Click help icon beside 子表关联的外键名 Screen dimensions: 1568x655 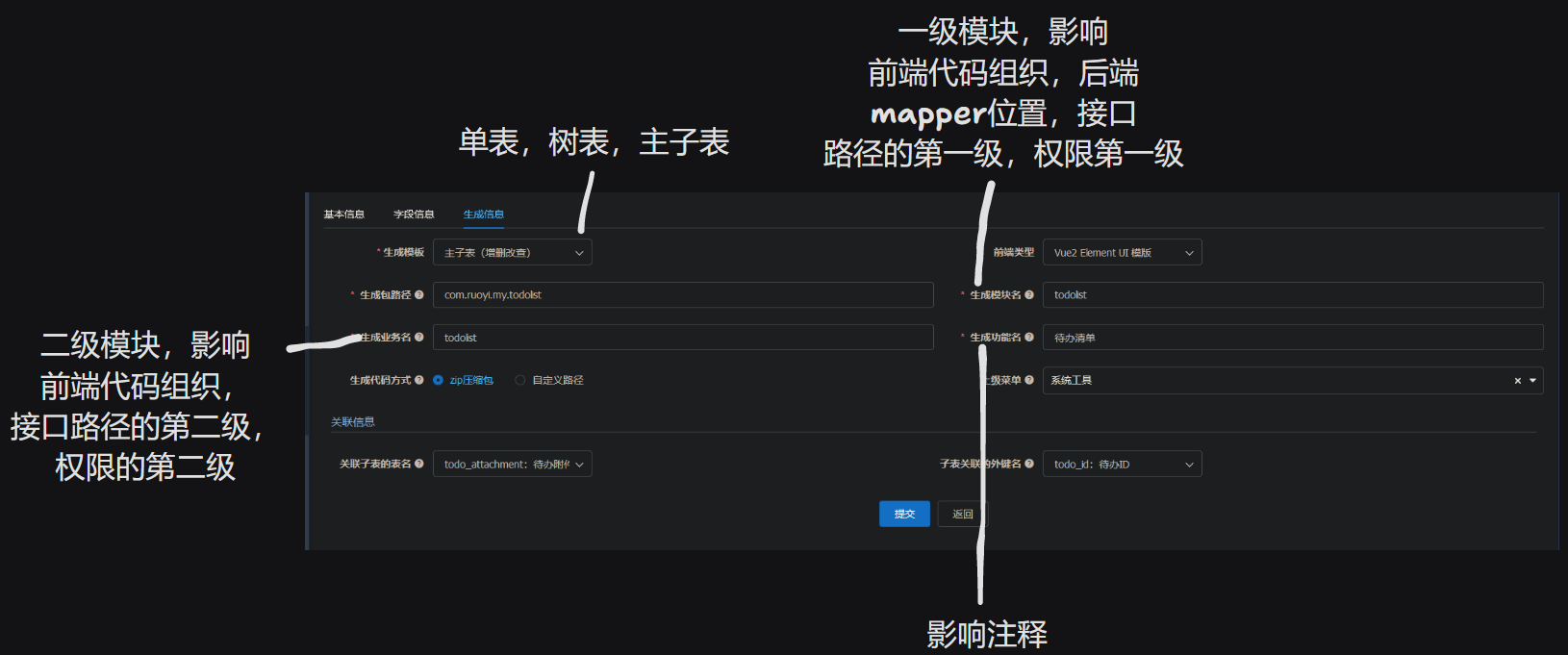coord(1029,464)
